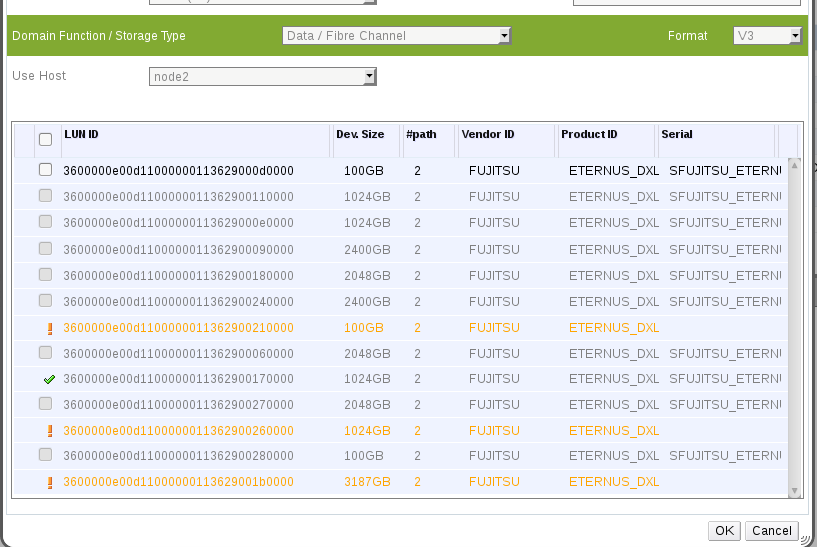Screen dimensions: 817x547
Task: Click path count 2 of LUN ending 1b0000
Action: [x=417, y=482]
